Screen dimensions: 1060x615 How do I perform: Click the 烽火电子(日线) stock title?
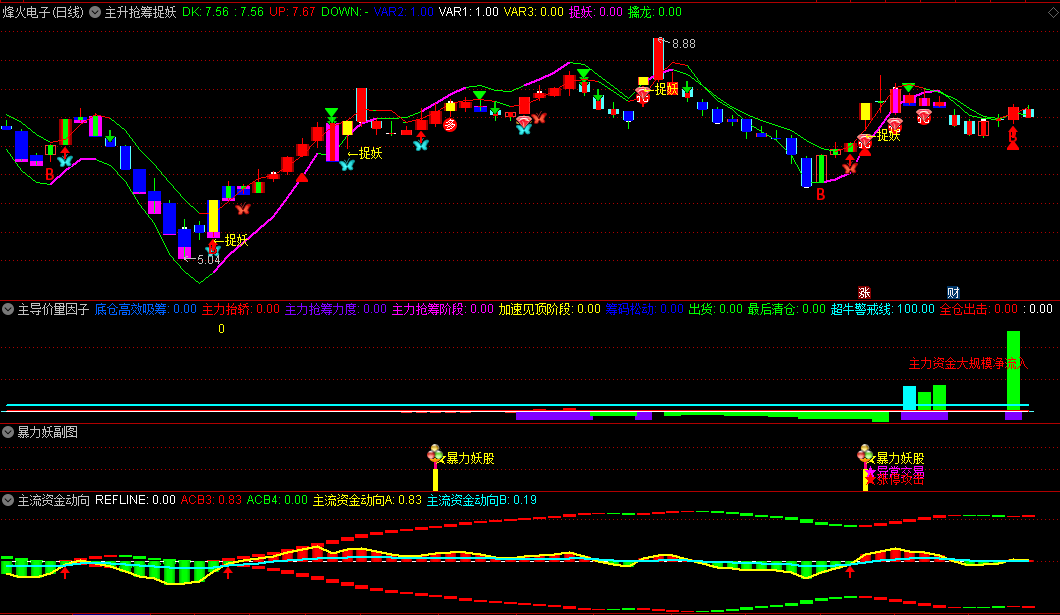(43, 12)
